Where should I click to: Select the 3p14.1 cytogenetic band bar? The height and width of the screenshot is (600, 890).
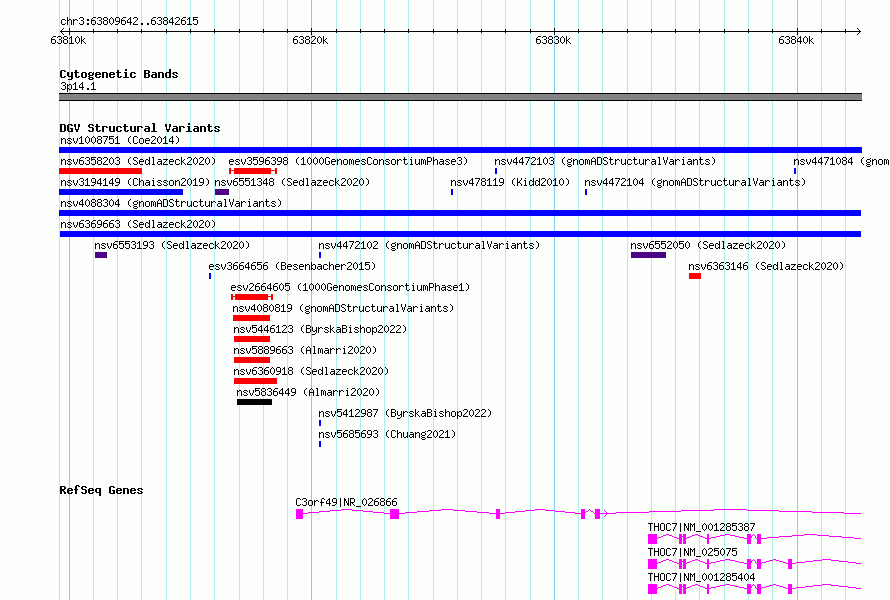coord(460,97)
